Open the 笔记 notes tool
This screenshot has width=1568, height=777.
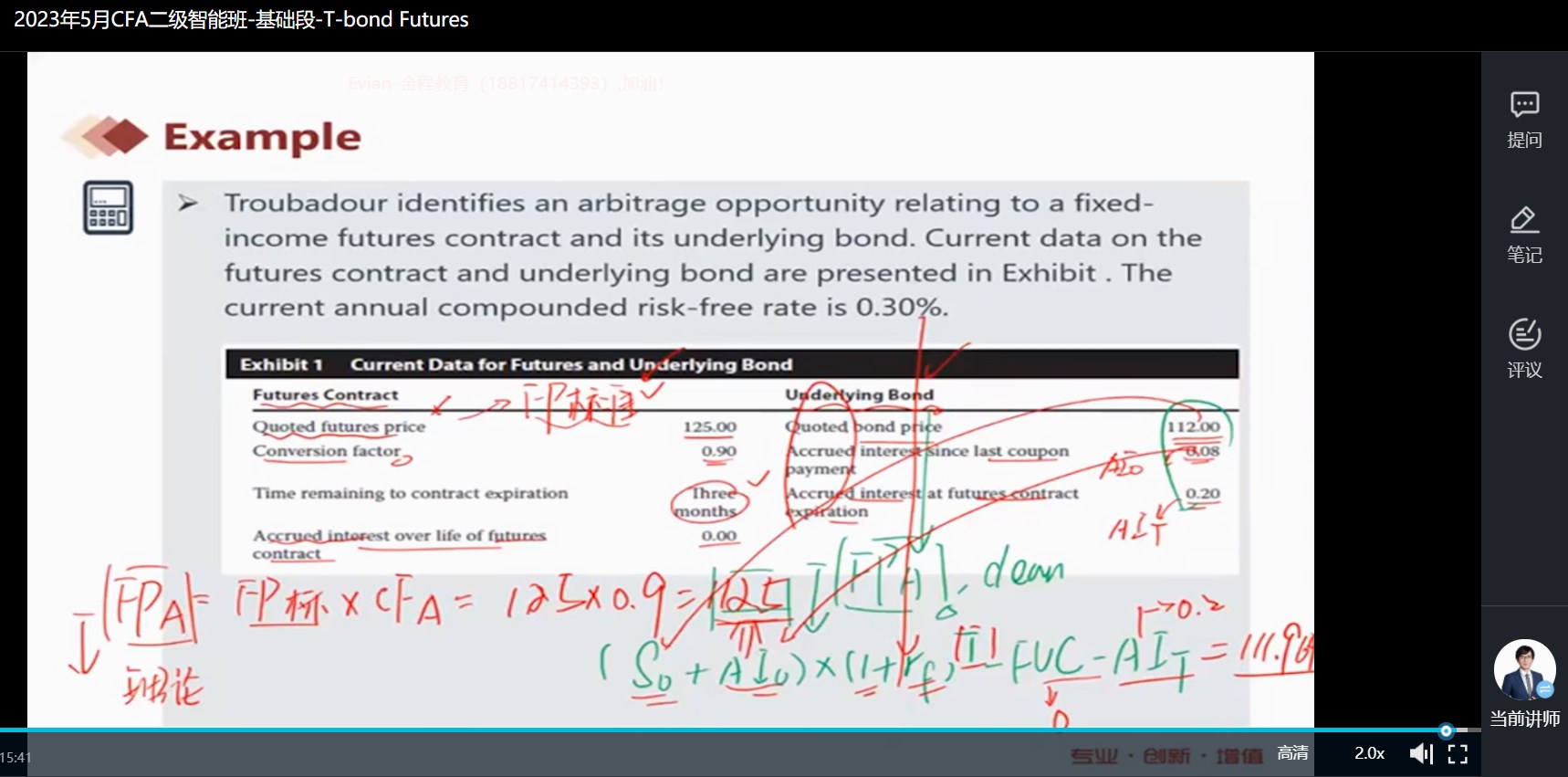tap(1523, 234)
